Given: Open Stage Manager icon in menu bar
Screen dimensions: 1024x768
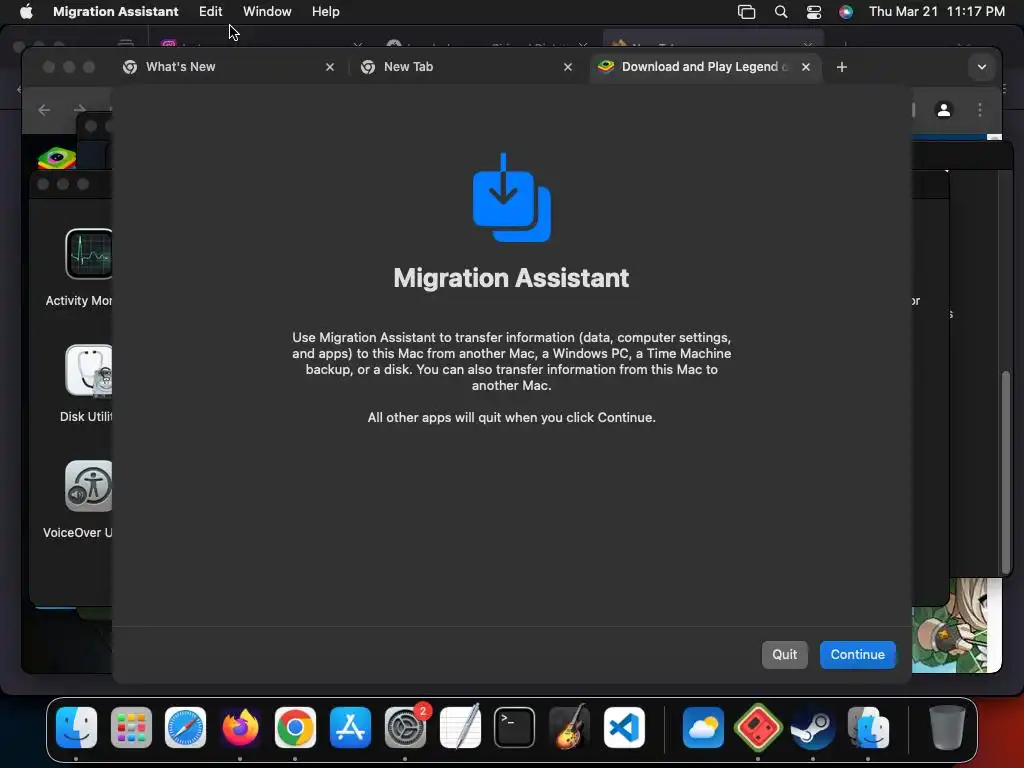Looking at the screenshot, I should tap(746, 11).
